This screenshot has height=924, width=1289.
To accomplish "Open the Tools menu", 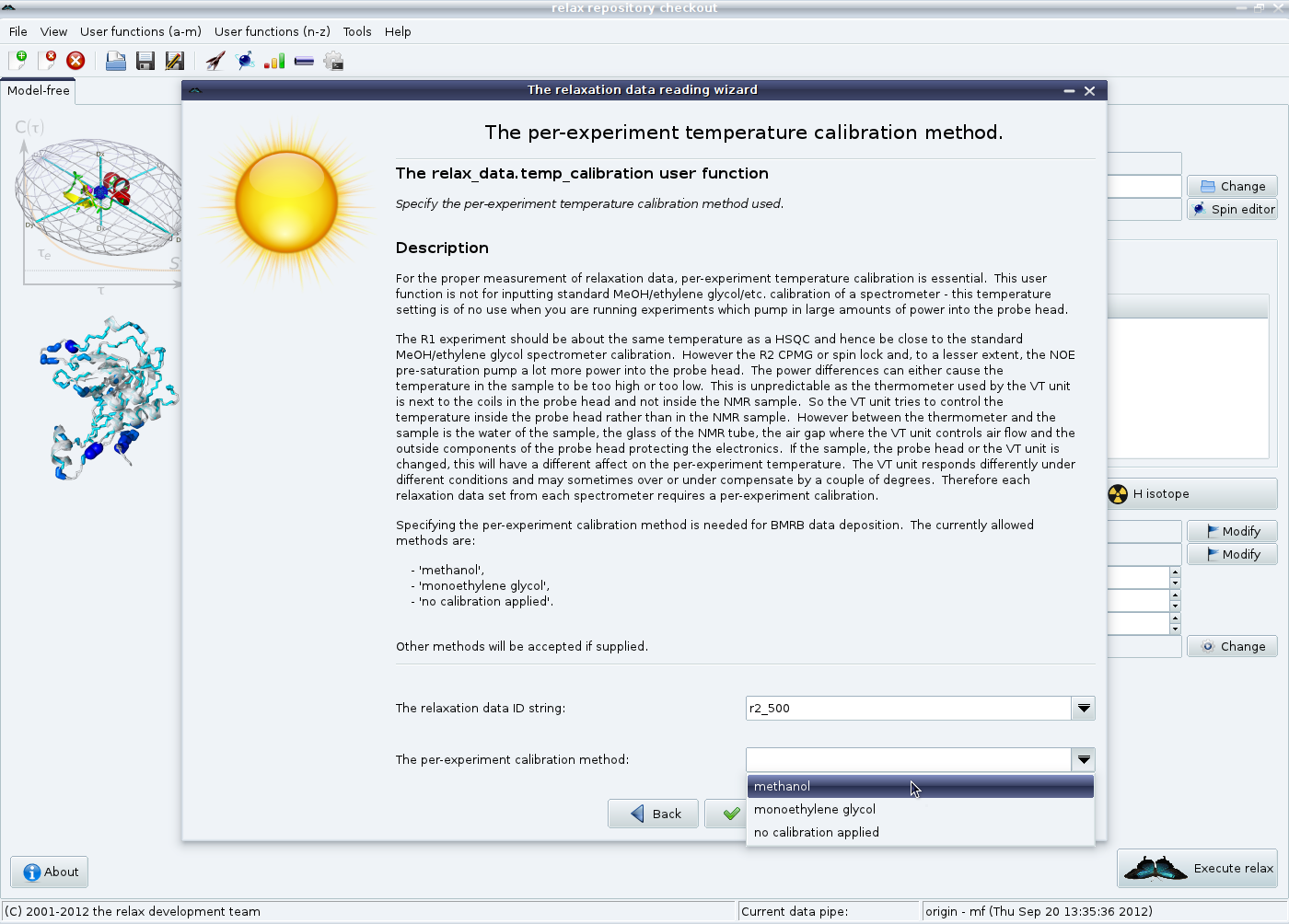I will coord(357,31).
